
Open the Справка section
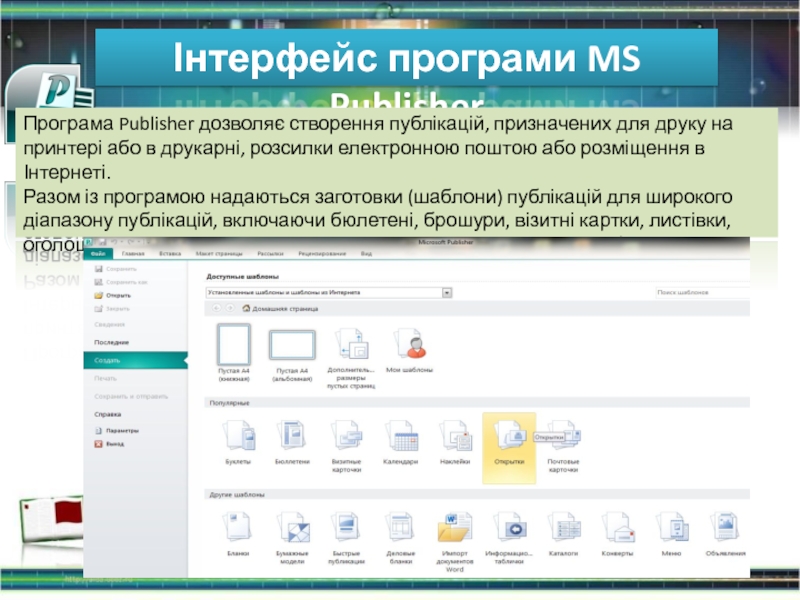pyautogui.click(x=107, y=414)
